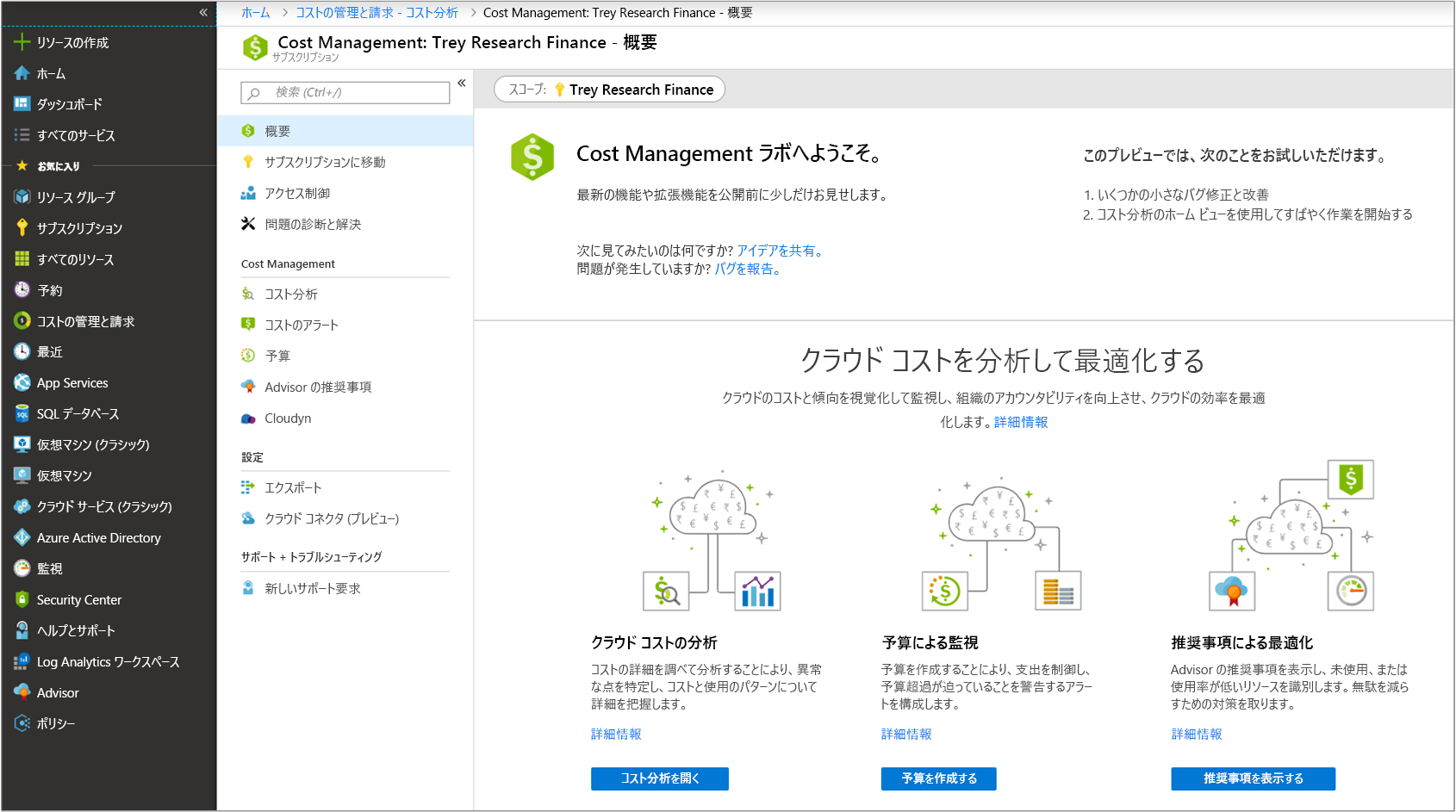The width and height of the screenshot is (1456, 812).
Task: Open the 仮想マシン (クラシック) icon
Action: 22,444
